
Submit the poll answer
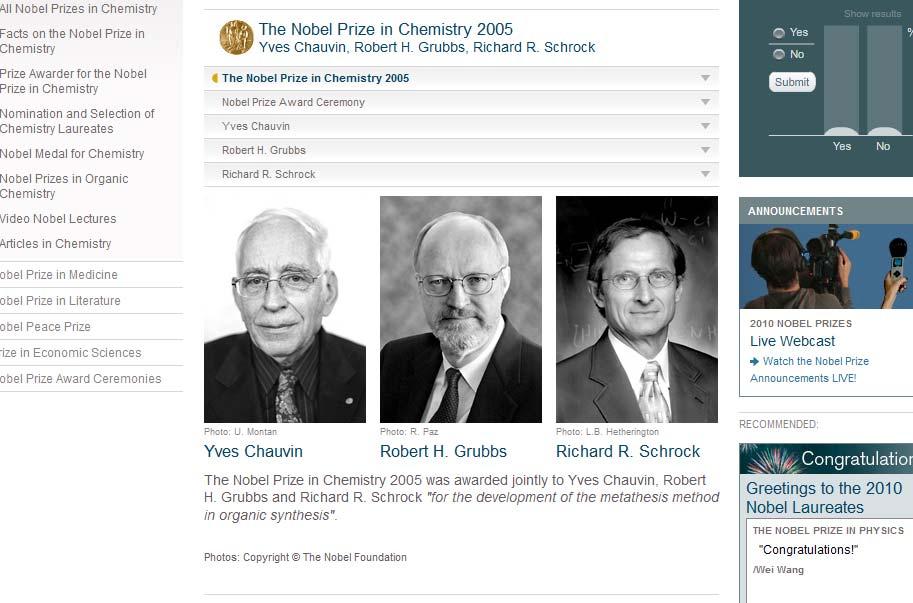(x=792, y=82)
